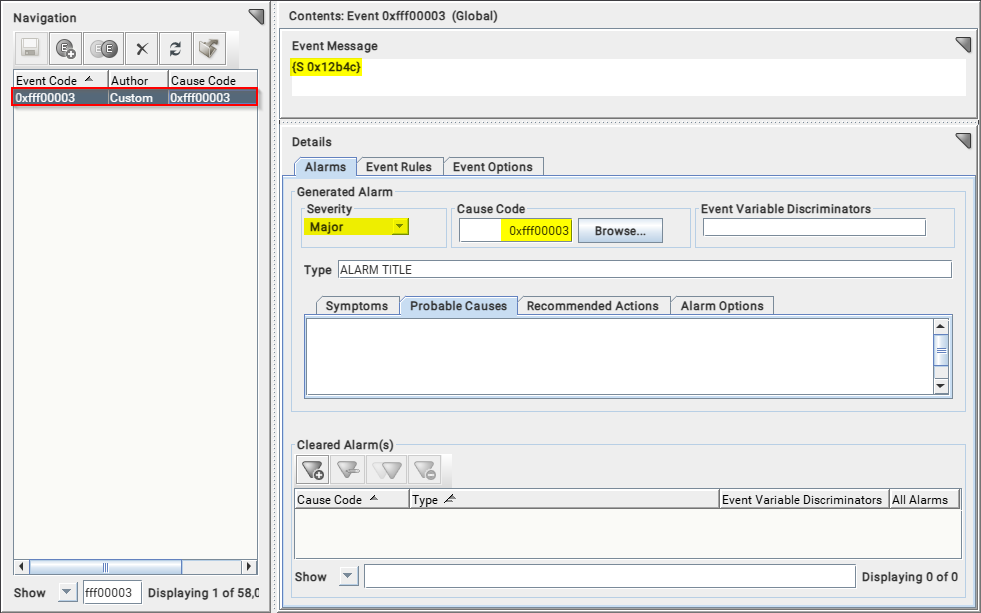
Task: Switch to the Event Options tab
Action: [x=494, y=167]
